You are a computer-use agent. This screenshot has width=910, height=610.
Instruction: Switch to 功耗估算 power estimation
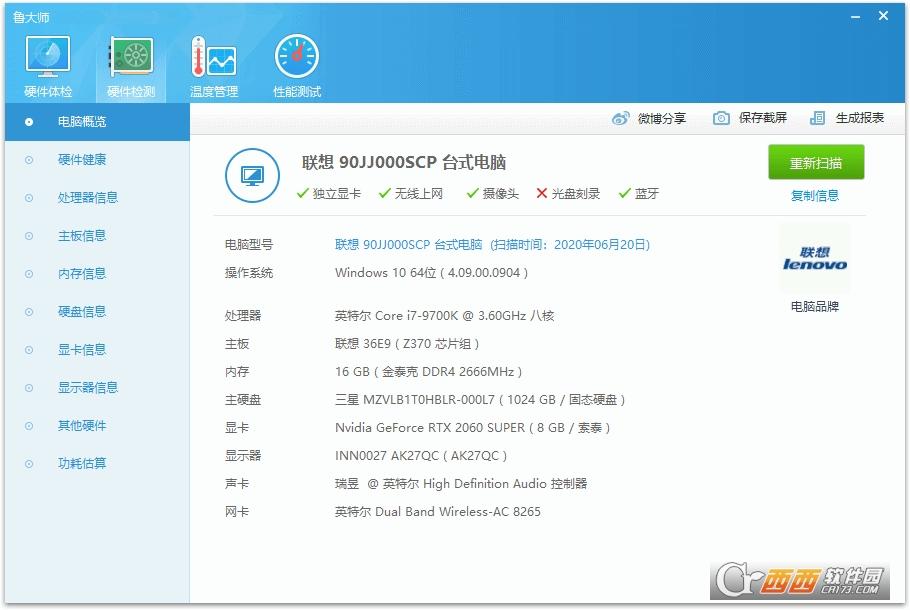tap(82, 464)
